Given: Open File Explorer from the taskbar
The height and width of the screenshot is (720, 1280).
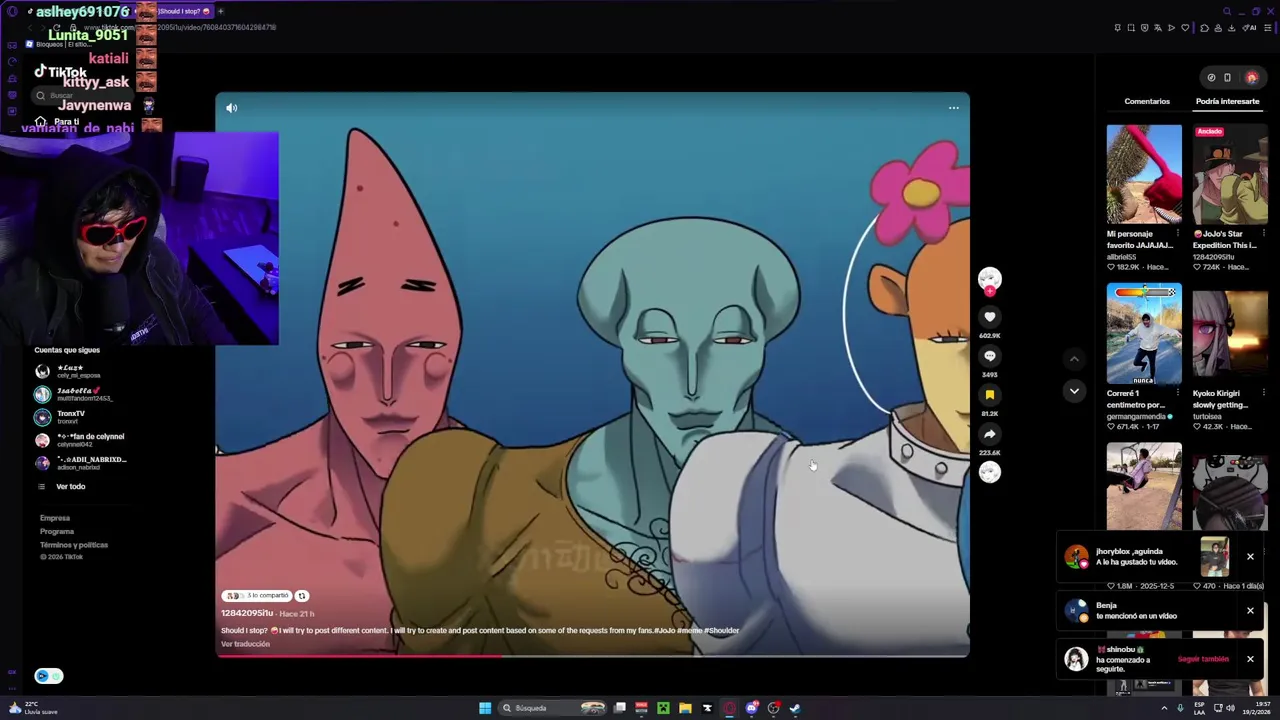Looking at the screenshot, I should tap(685, 708).
